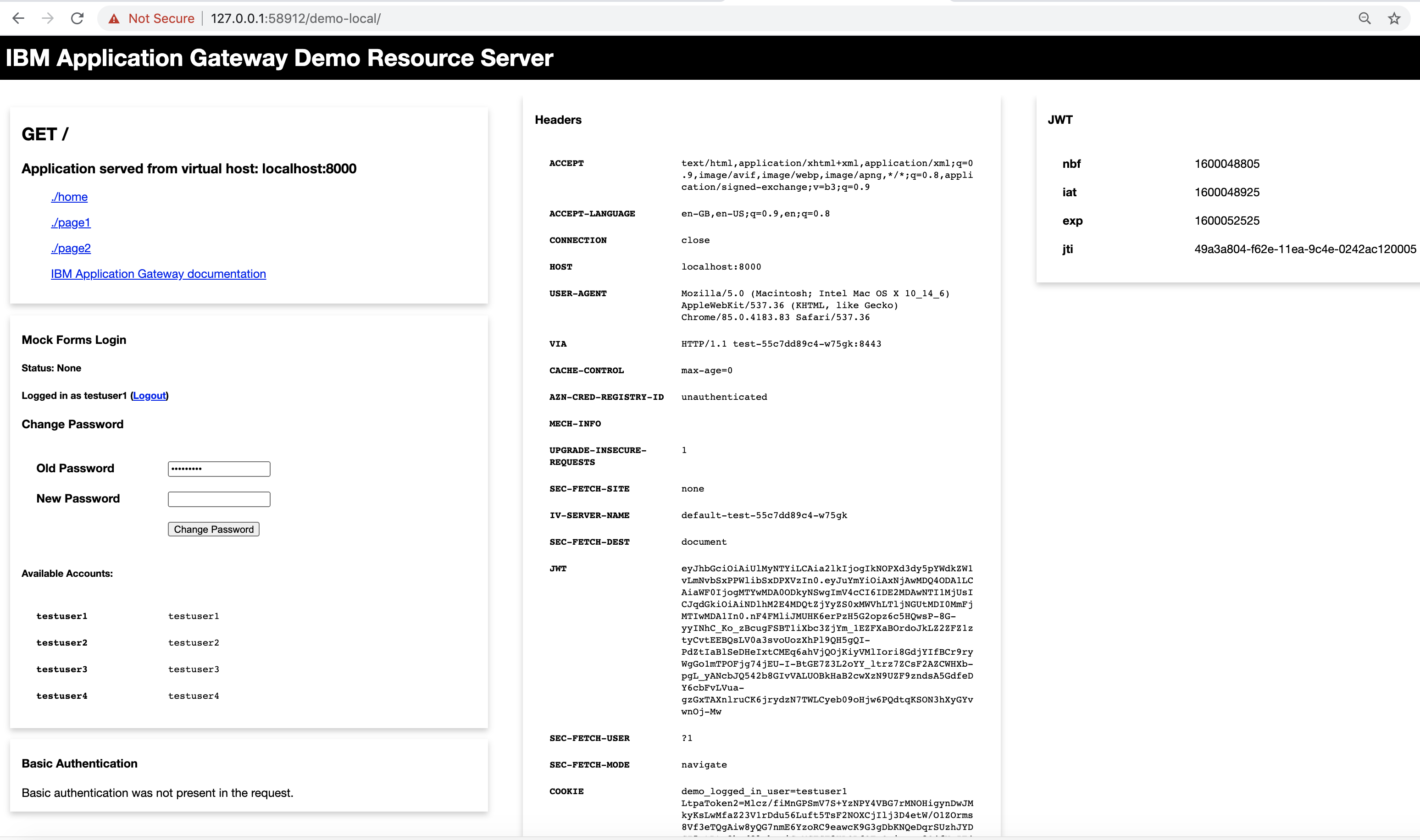This screenshot has height=840, width=1420.
Task: Focus the New Password field
Action: coord(218,499)
